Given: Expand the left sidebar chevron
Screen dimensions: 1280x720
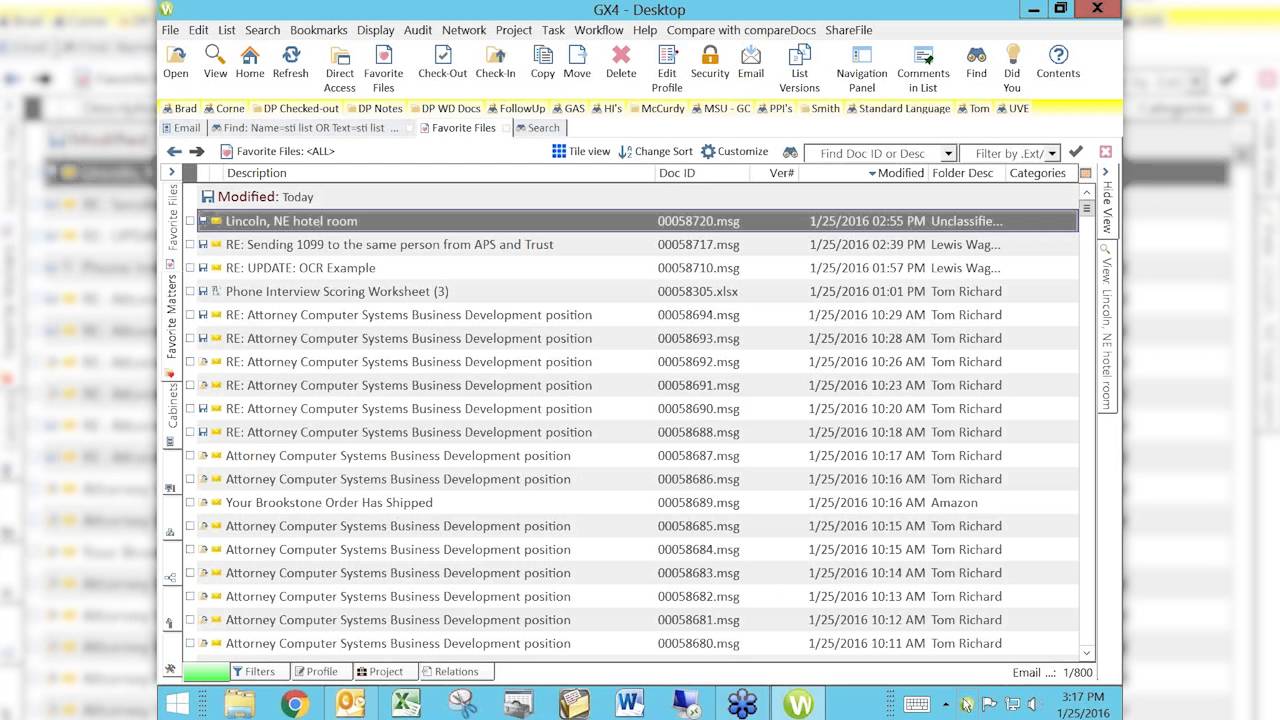Looking at the screenshot, I should tap(171, 172).
